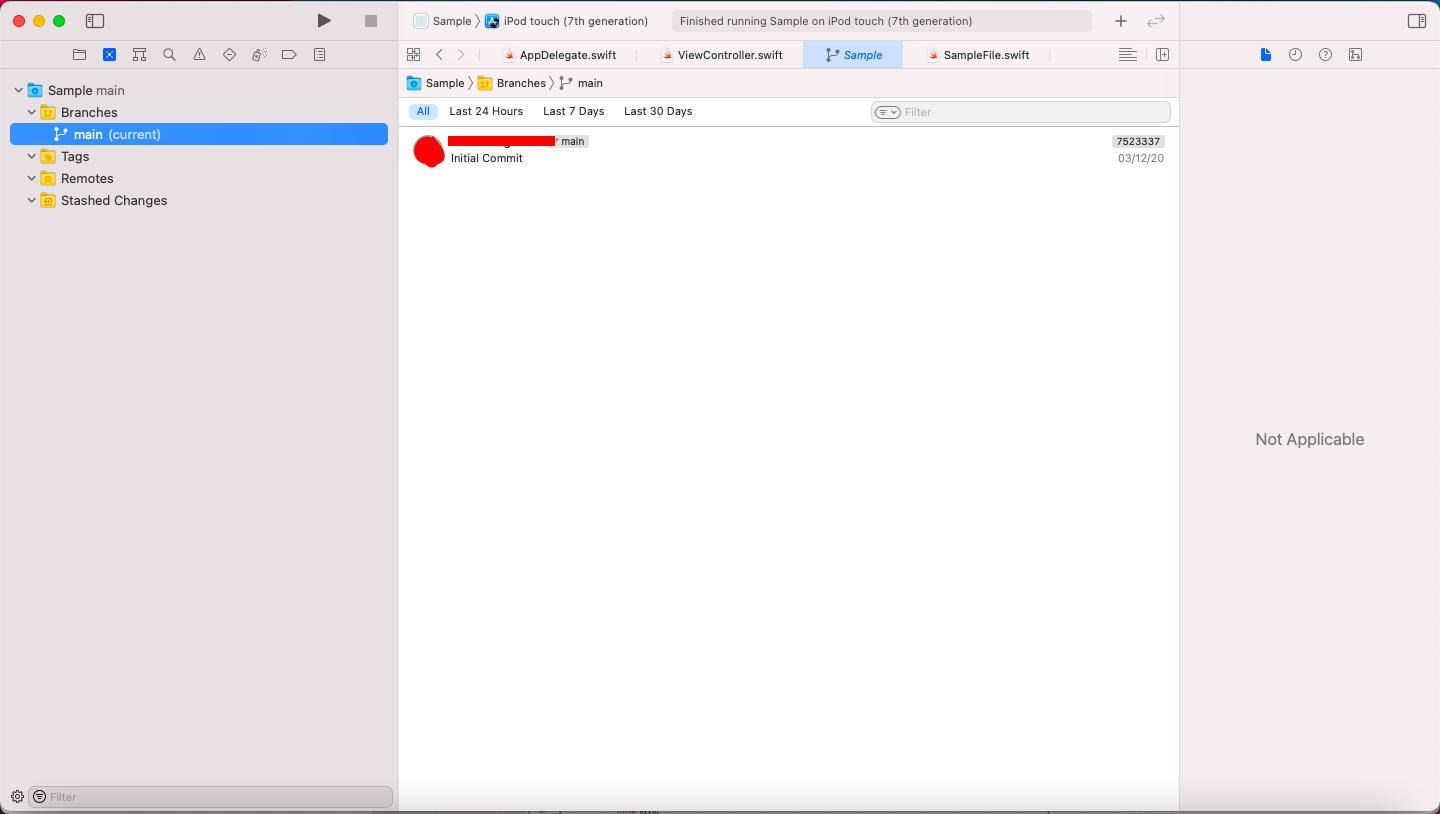Select the Sample main repository row
This screenshot has width=1440, height=814.
[x=199, y=90]
